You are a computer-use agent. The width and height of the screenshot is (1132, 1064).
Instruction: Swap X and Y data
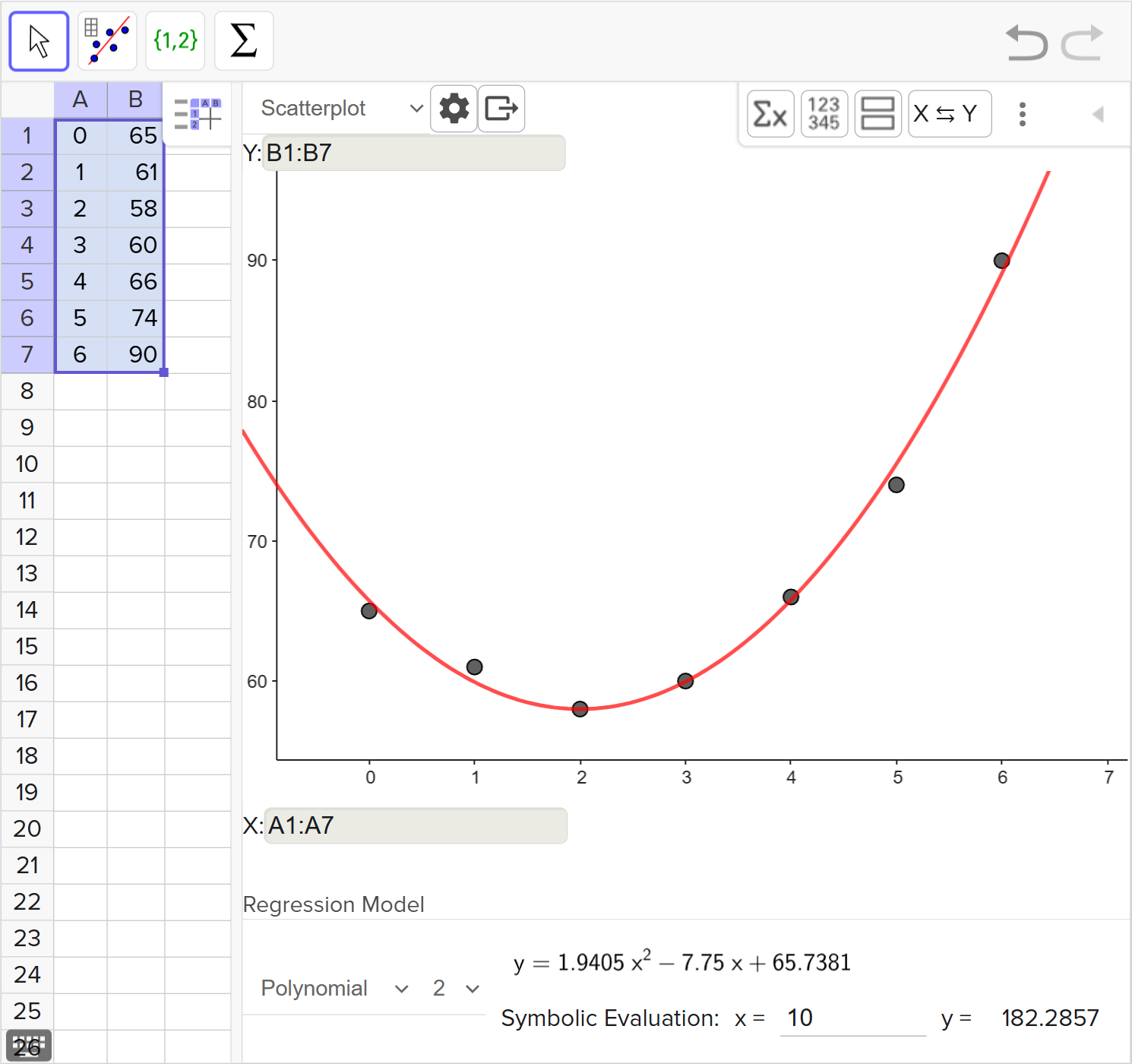click(950, 114)
